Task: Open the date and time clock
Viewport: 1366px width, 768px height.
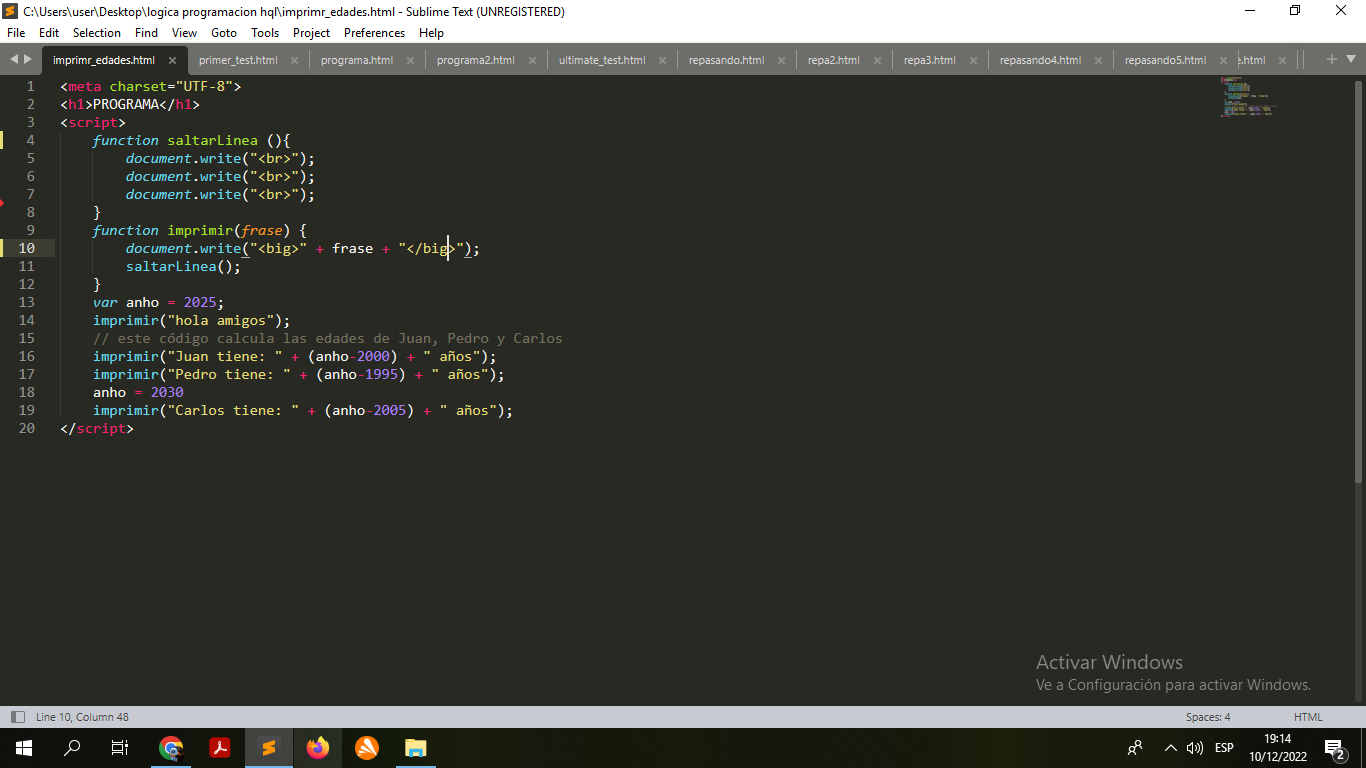Action: tap(1277, 748)
